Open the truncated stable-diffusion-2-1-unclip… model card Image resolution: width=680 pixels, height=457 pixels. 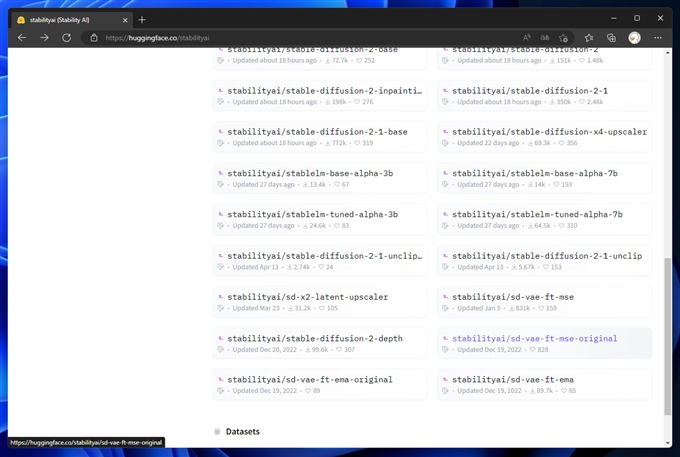(320, 261)
